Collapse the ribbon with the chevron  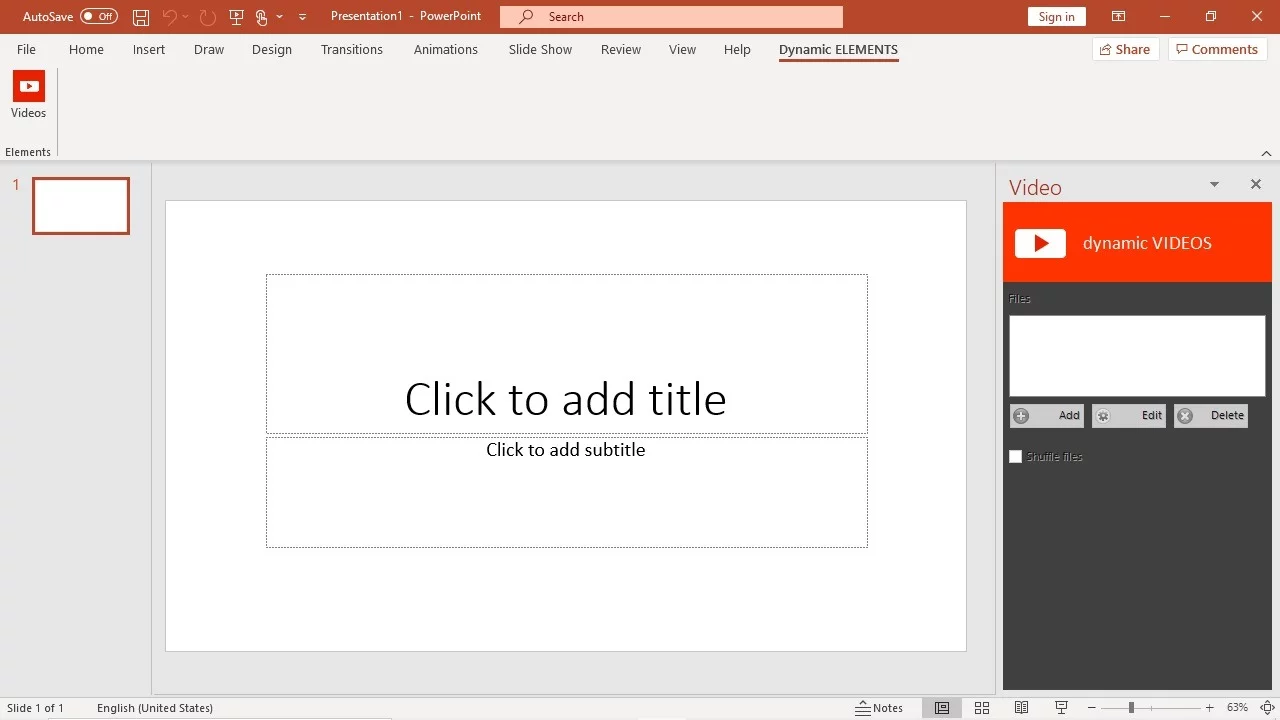[x=1266, y=153]
